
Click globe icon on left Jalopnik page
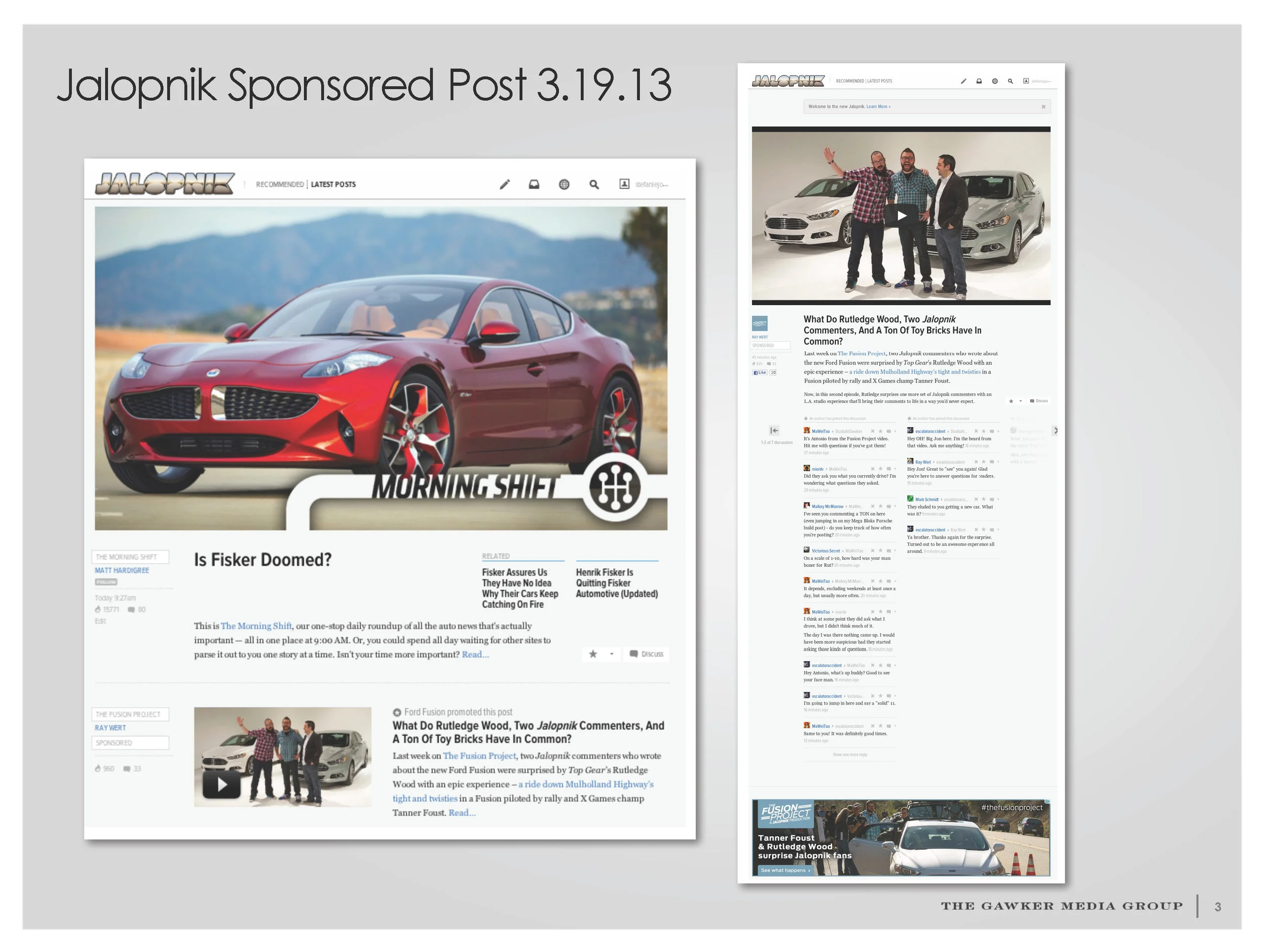coord(564,184)
